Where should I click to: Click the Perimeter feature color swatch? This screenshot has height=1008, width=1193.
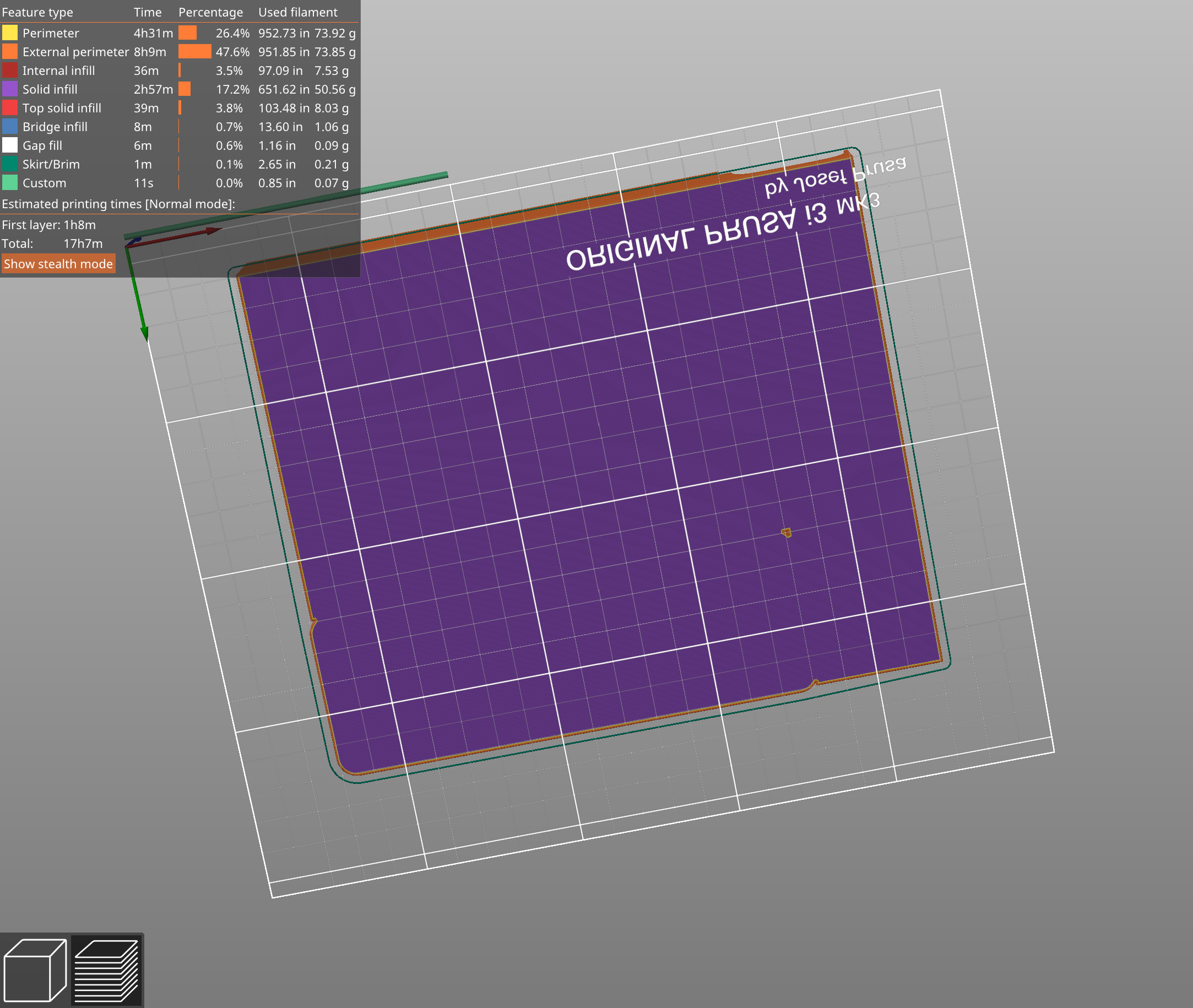(9, 27)
